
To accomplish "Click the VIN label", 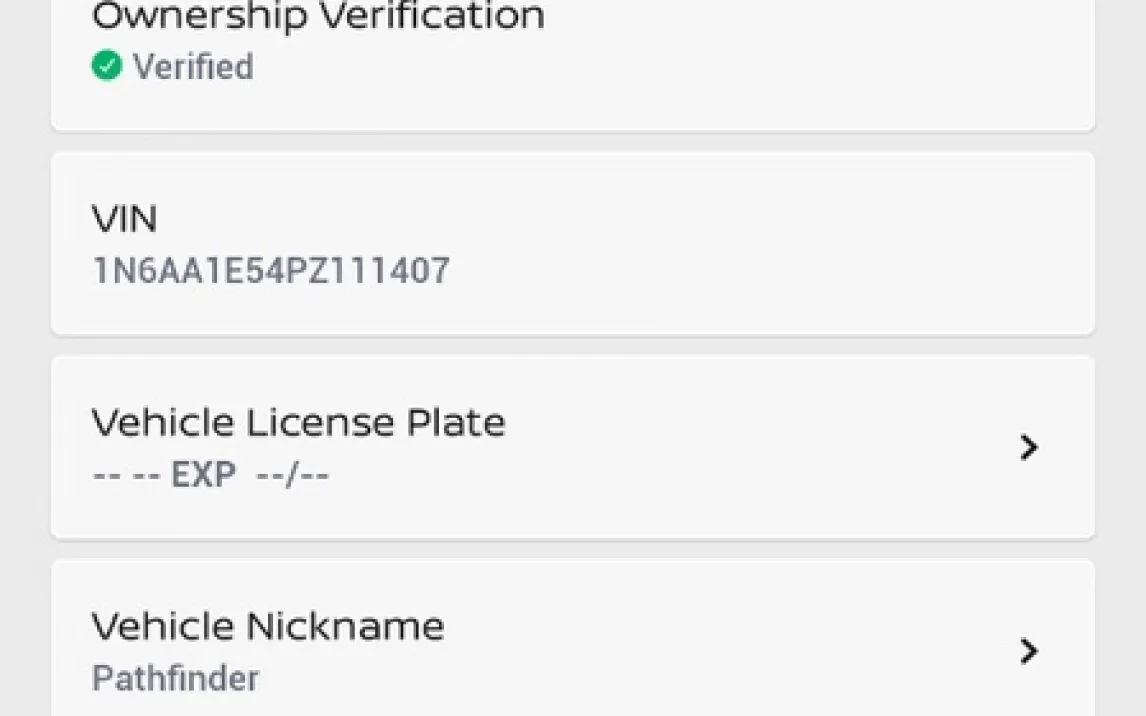I will tap(124, 219).
